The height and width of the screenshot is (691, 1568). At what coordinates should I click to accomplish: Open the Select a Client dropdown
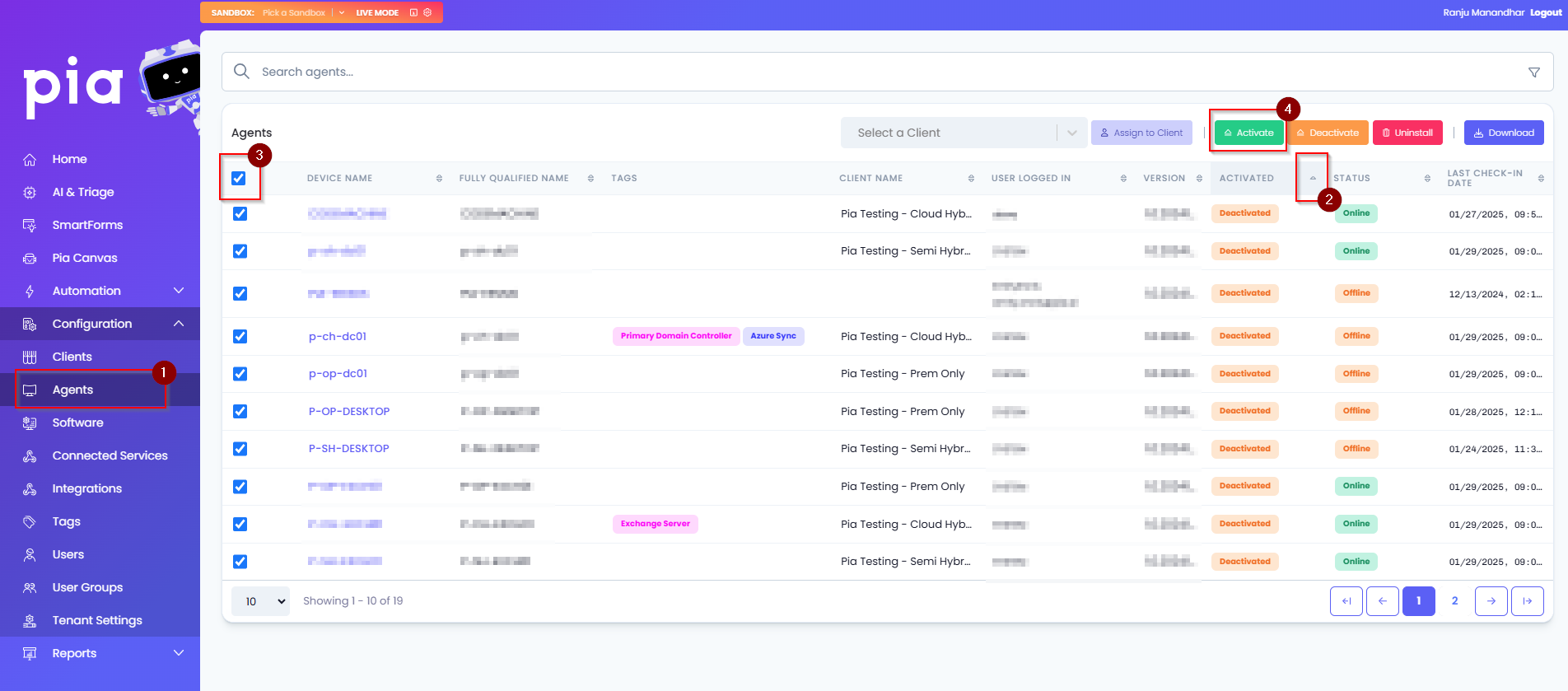pos(963,133)
